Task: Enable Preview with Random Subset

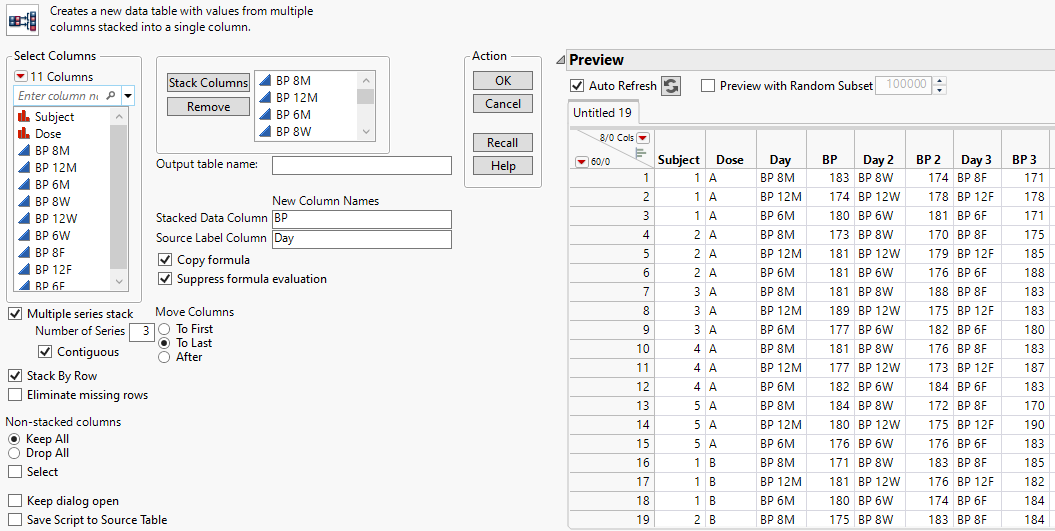Action: (x=709, y=86)
